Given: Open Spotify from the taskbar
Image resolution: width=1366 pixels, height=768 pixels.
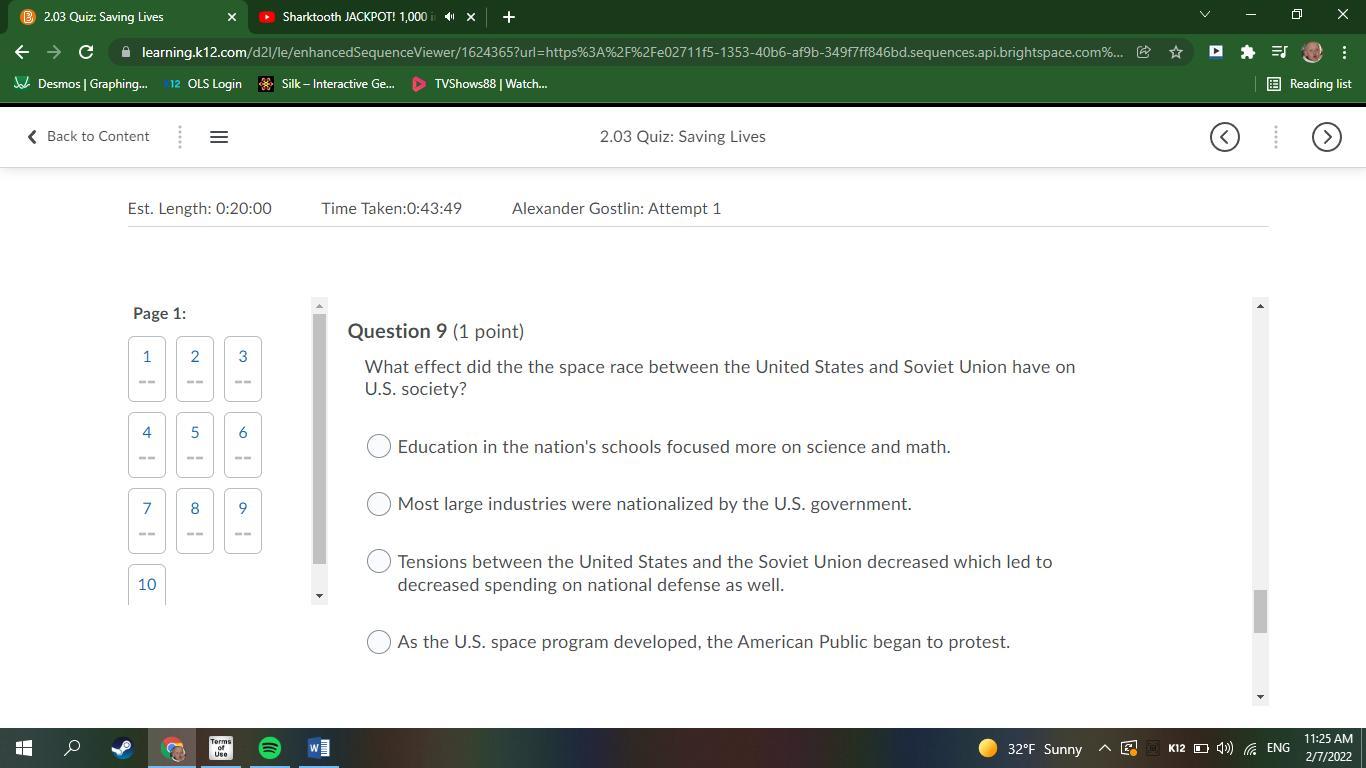Looking at the screenshot, I should pos(270,748).
